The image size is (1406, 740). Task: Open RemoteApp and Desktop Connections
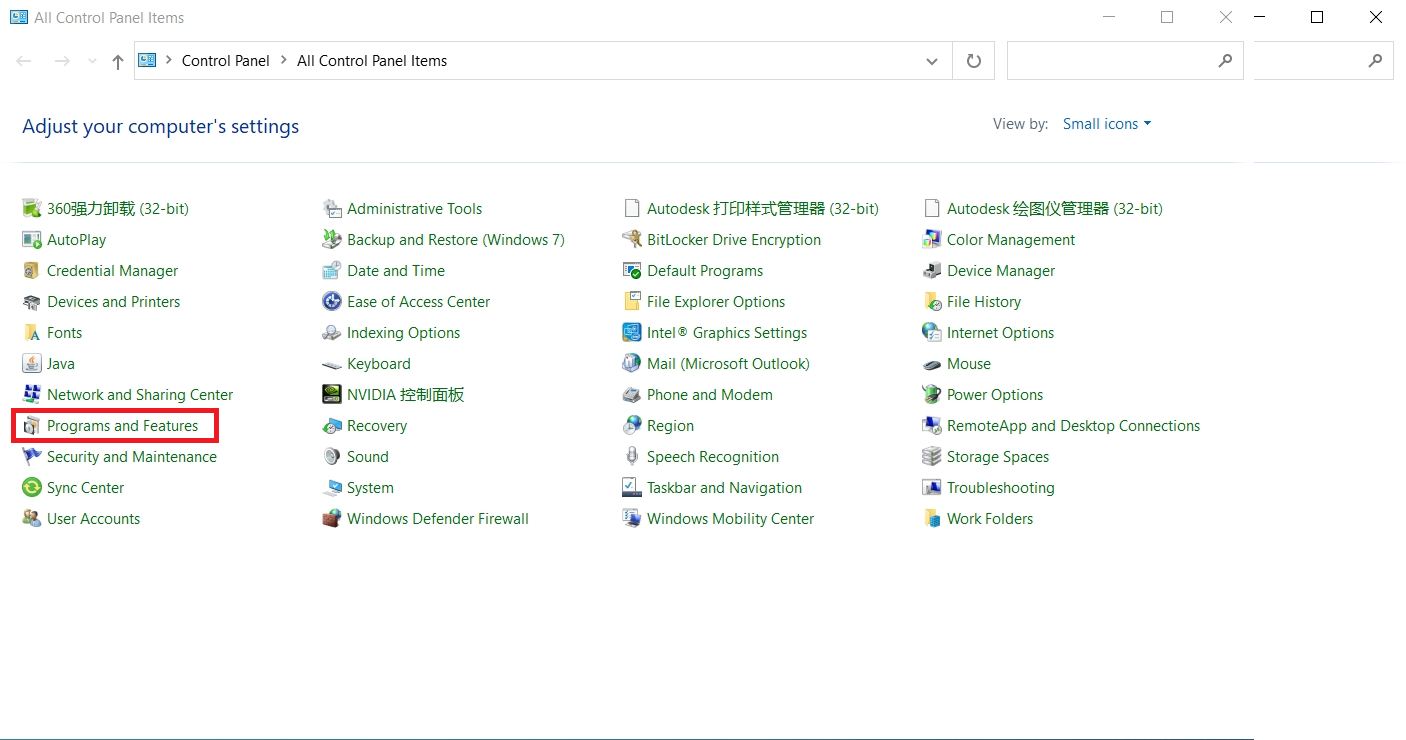1073,425
